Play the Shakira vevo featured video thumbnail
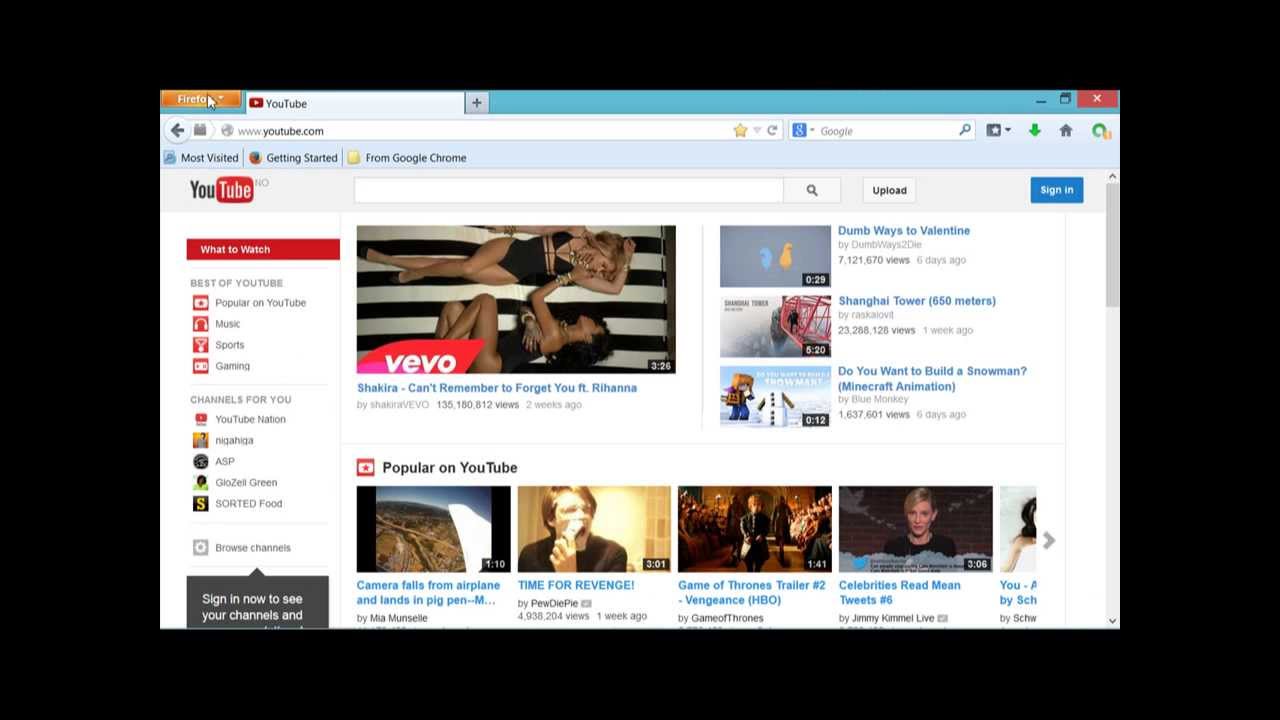 pos(516,299)
